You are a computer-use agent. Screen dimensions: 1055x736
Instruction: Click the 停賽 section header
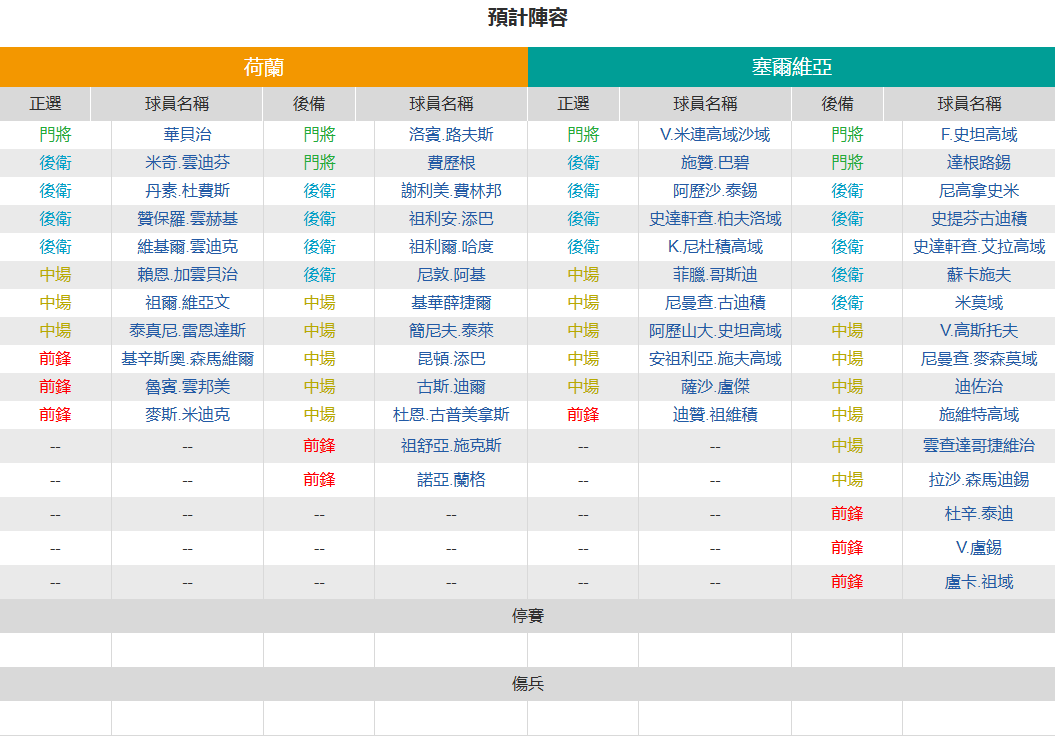[528, 616]
